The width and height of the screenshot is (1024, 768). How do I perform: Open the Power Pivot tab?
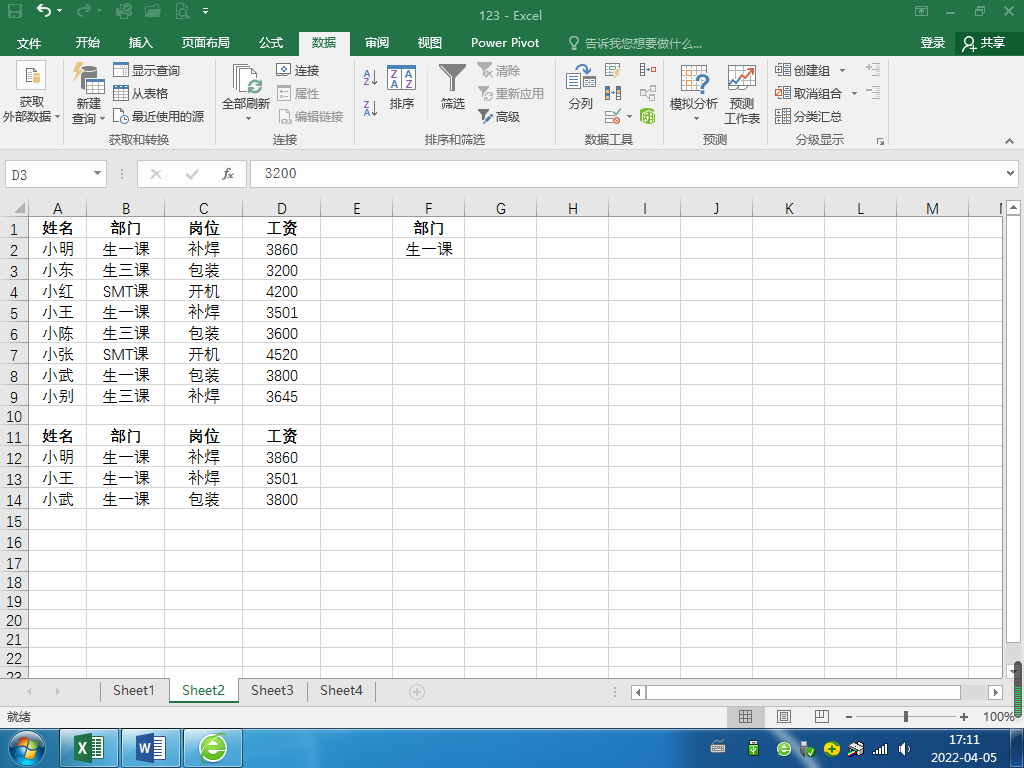point(505,43)
